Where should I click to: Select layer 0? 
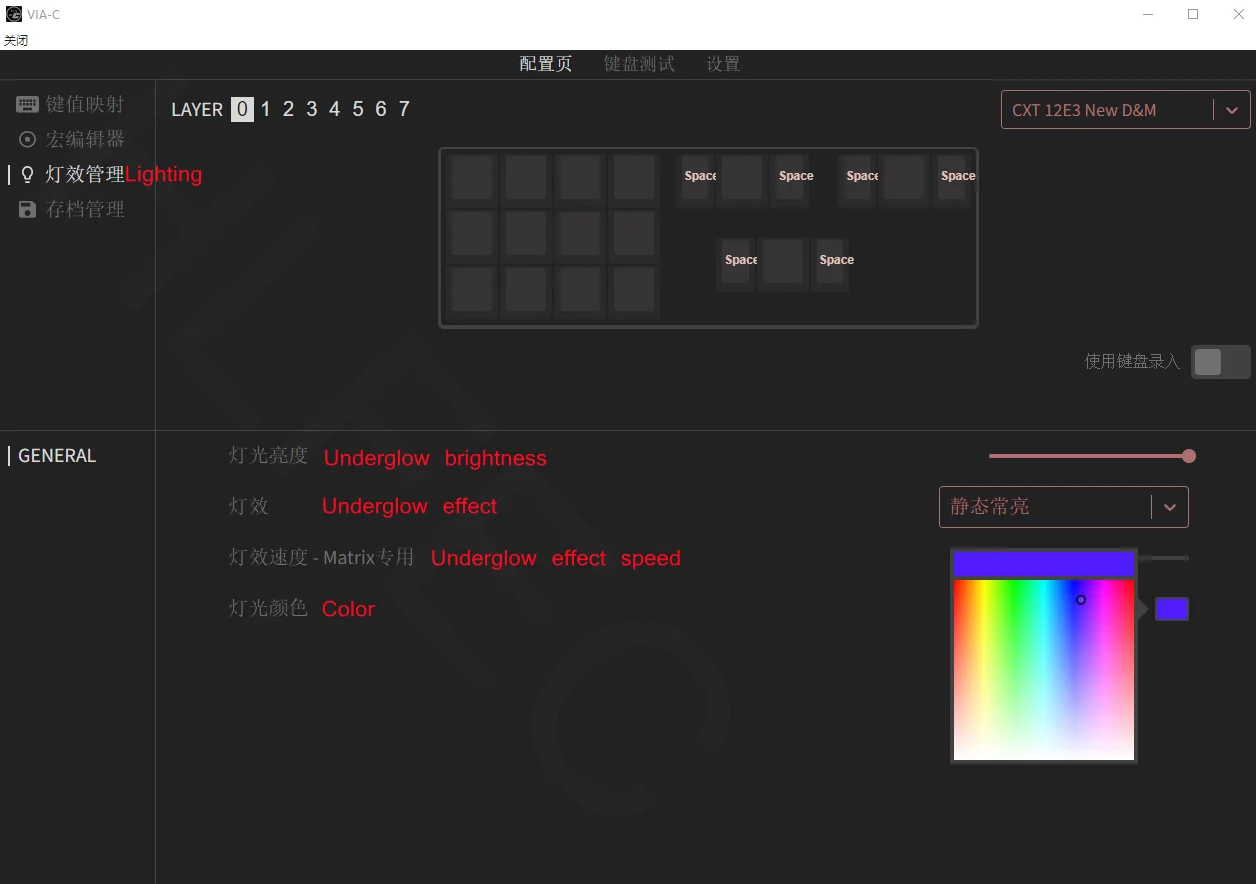[242, 109]
